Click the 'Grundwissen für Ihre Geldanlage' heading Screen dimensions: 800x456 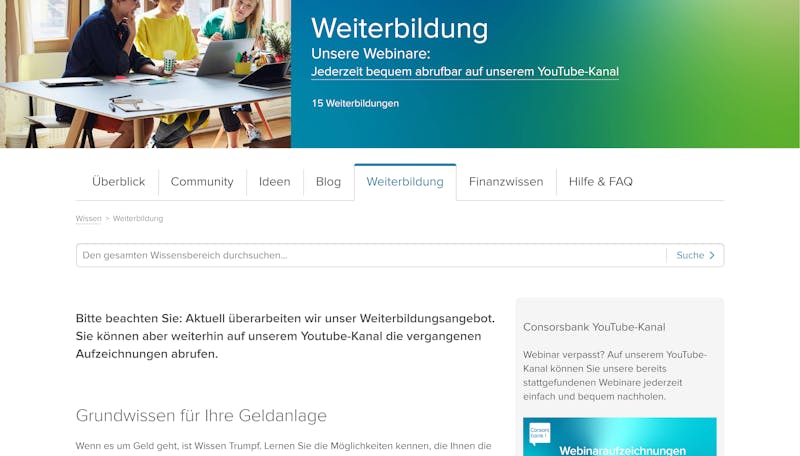click(x=201, y=415)
